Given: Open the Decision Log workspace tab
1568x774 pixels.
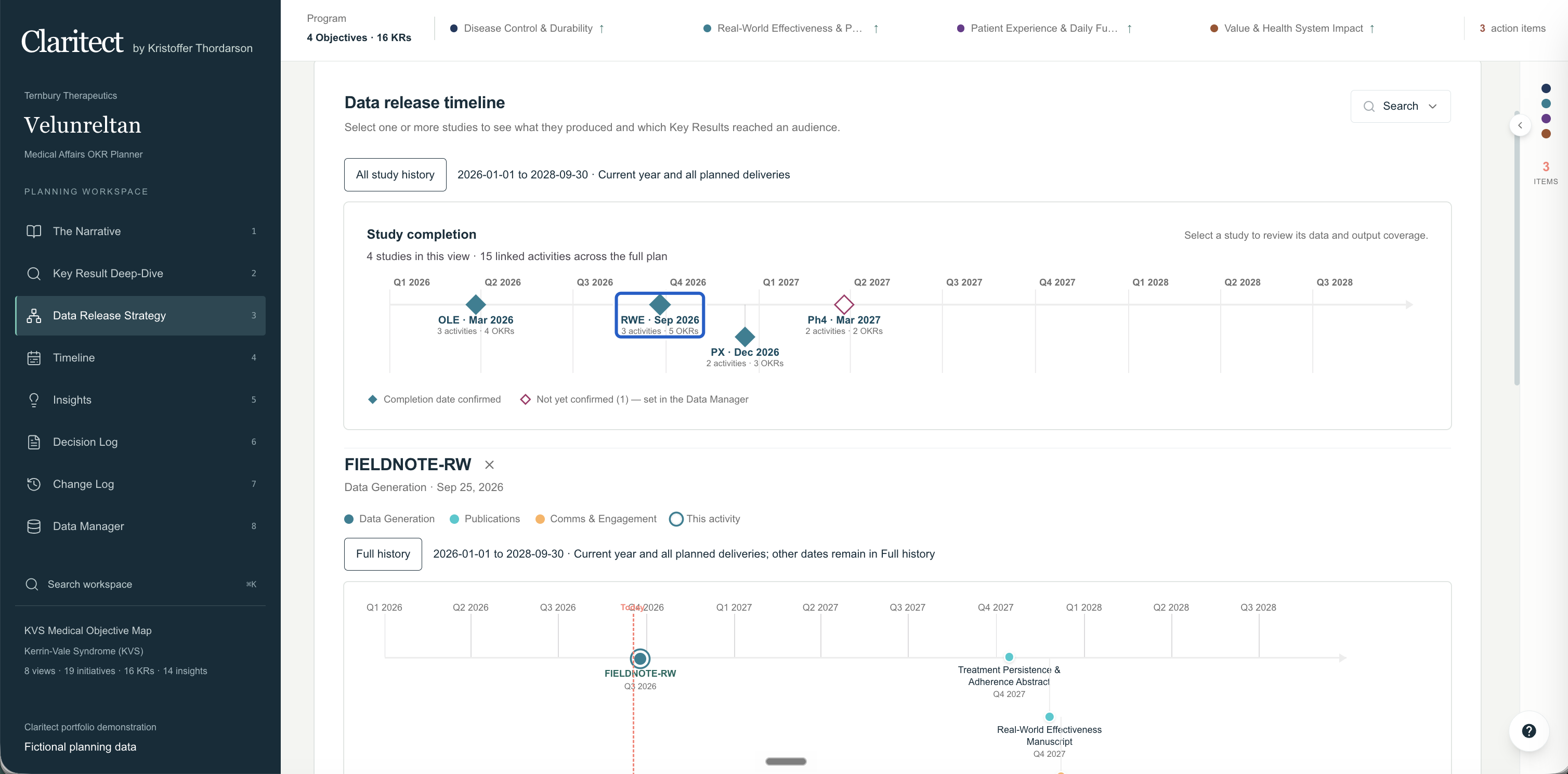Looking at the screenshot, I should click(x=140, y=442).
